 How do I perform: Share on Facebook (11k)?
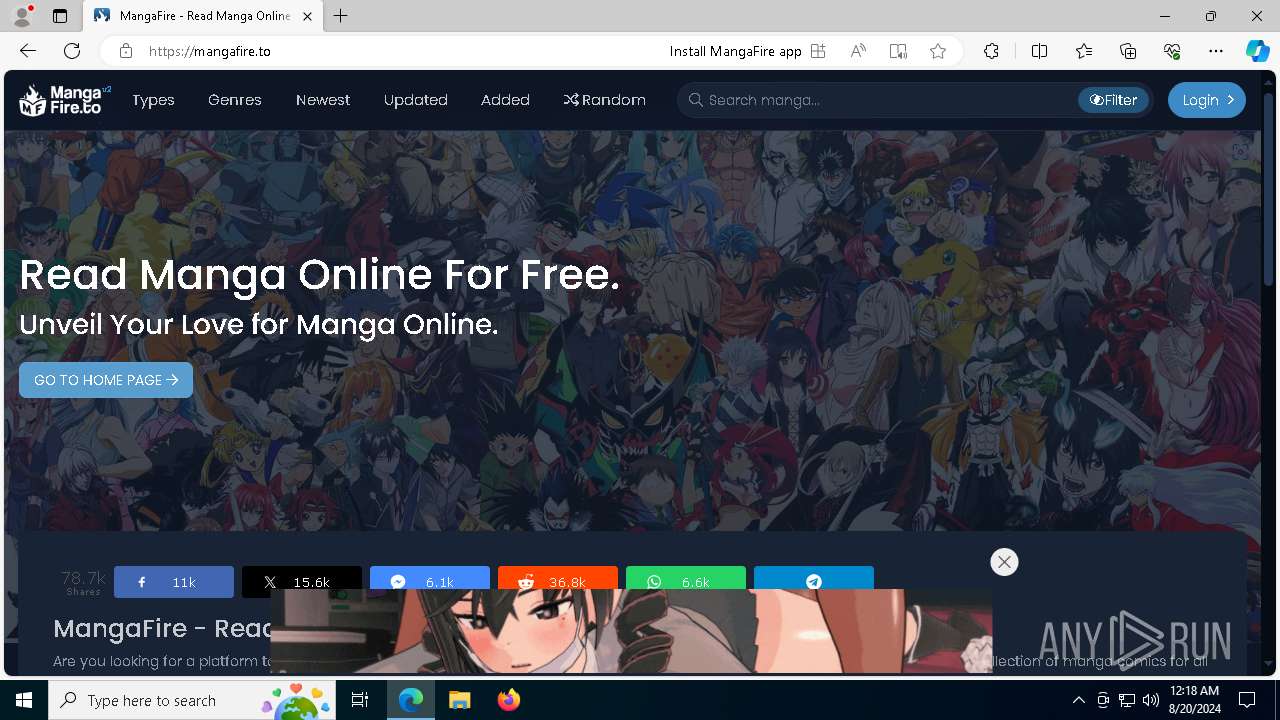click(174, 582)
